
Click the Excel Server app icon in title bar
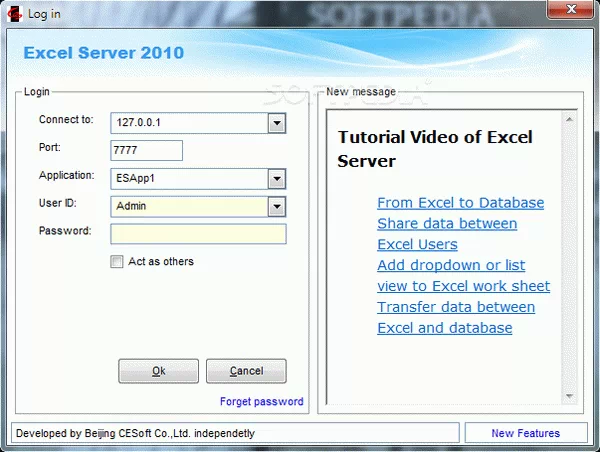click(15, 14)
